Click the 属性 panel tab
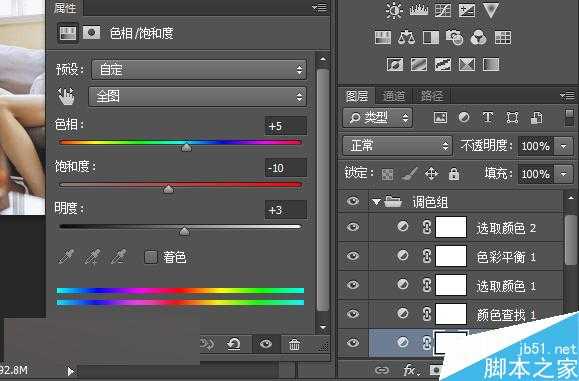Screen dimensions: 579x381 coord(65,8)
